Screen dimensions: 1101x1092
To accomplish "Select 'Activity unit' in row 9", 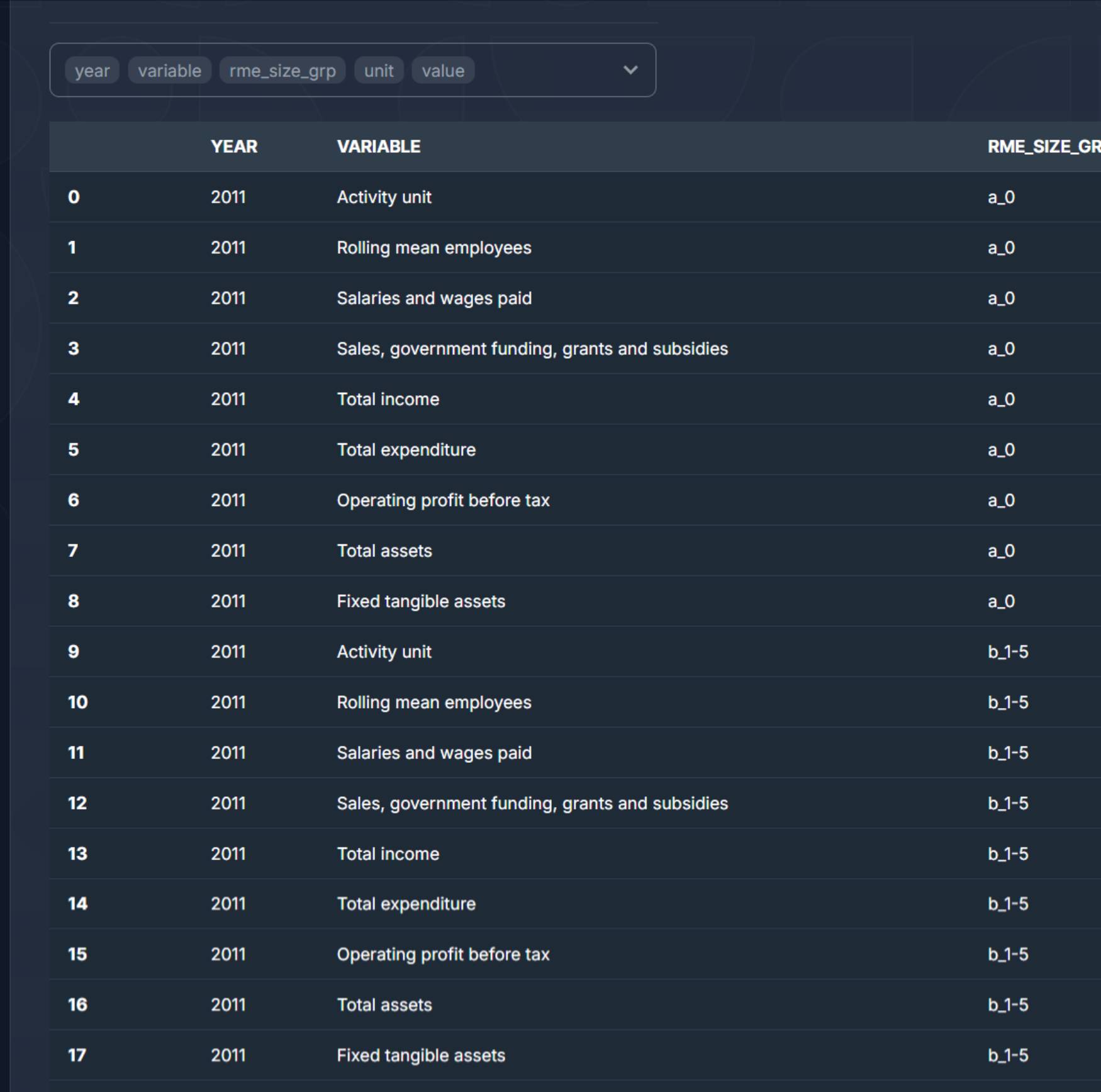I will 384,652.
